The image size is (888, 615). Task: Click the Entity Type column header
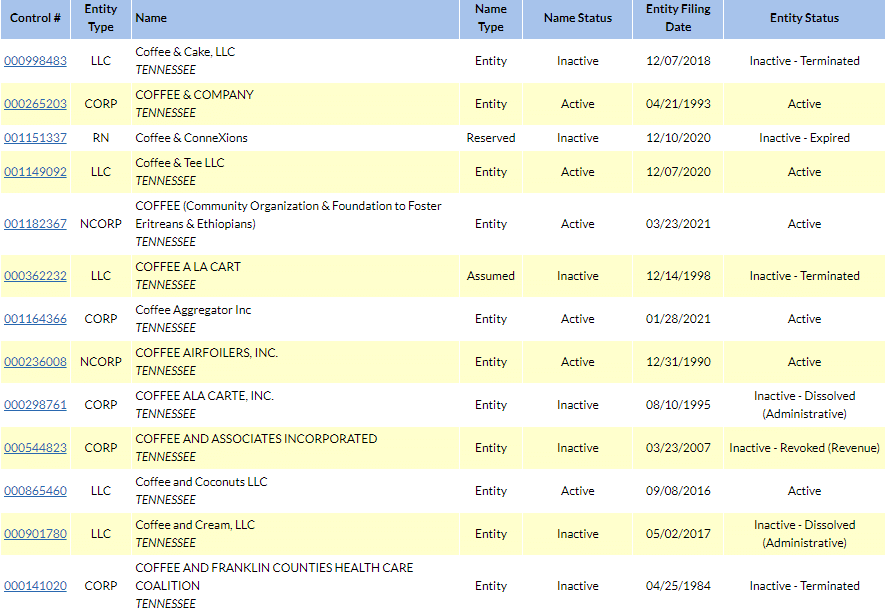point(101,18)
